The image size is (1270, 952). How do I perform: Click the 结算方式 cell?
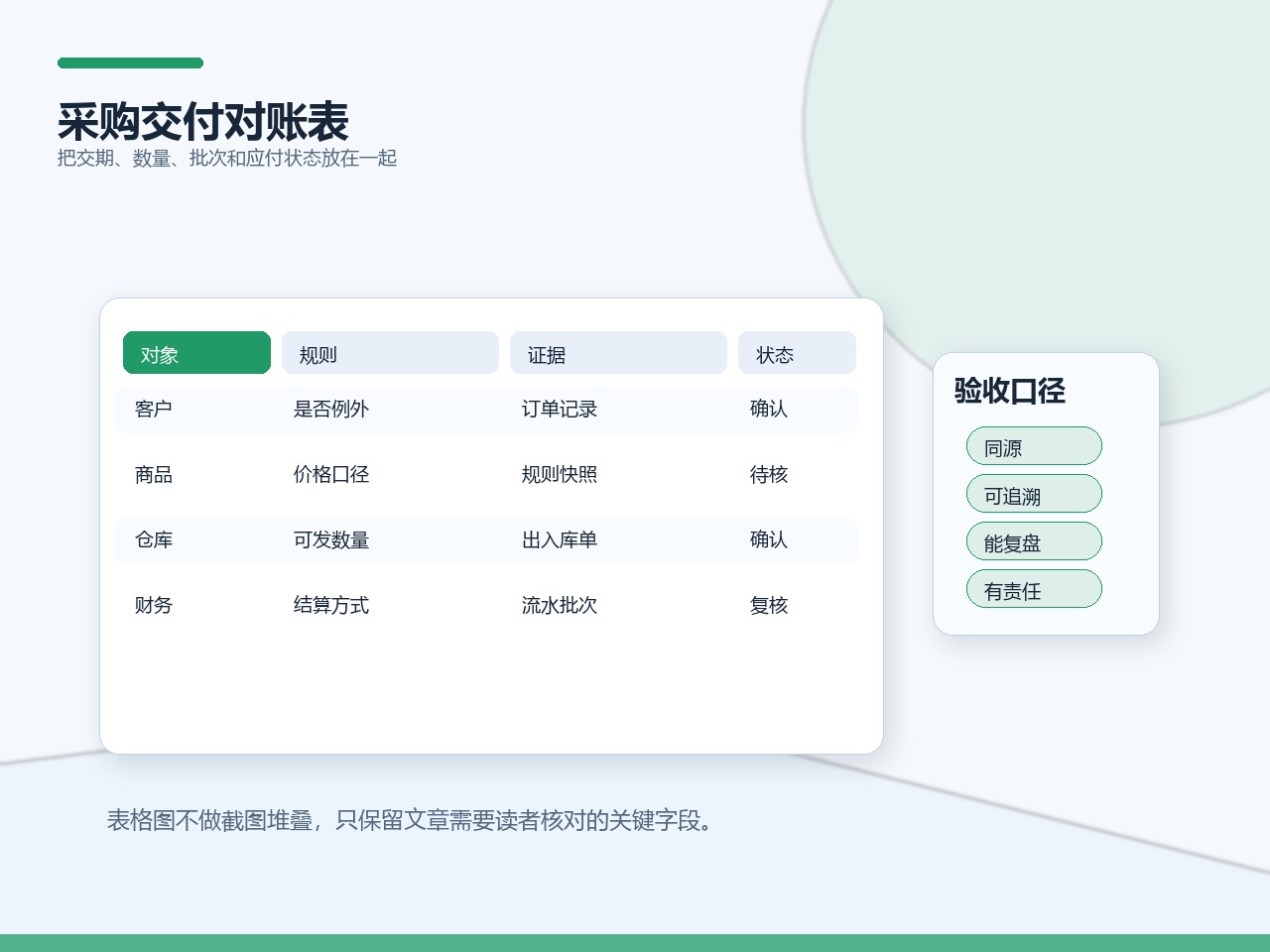coord(331,606)
